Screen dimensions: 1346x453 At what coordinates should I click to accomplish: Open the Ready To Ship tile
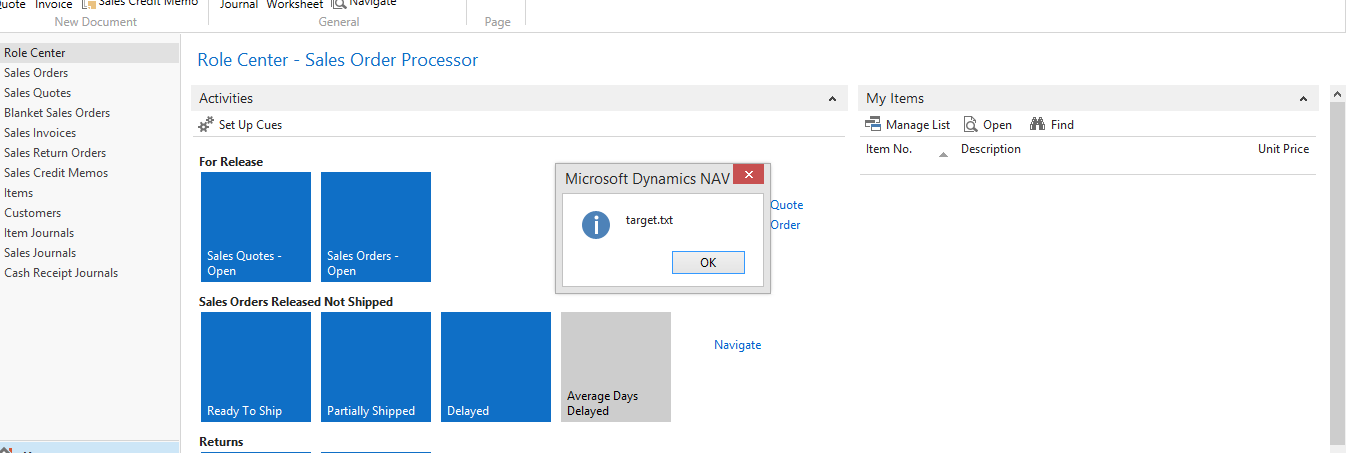click(x=256, y=367)
